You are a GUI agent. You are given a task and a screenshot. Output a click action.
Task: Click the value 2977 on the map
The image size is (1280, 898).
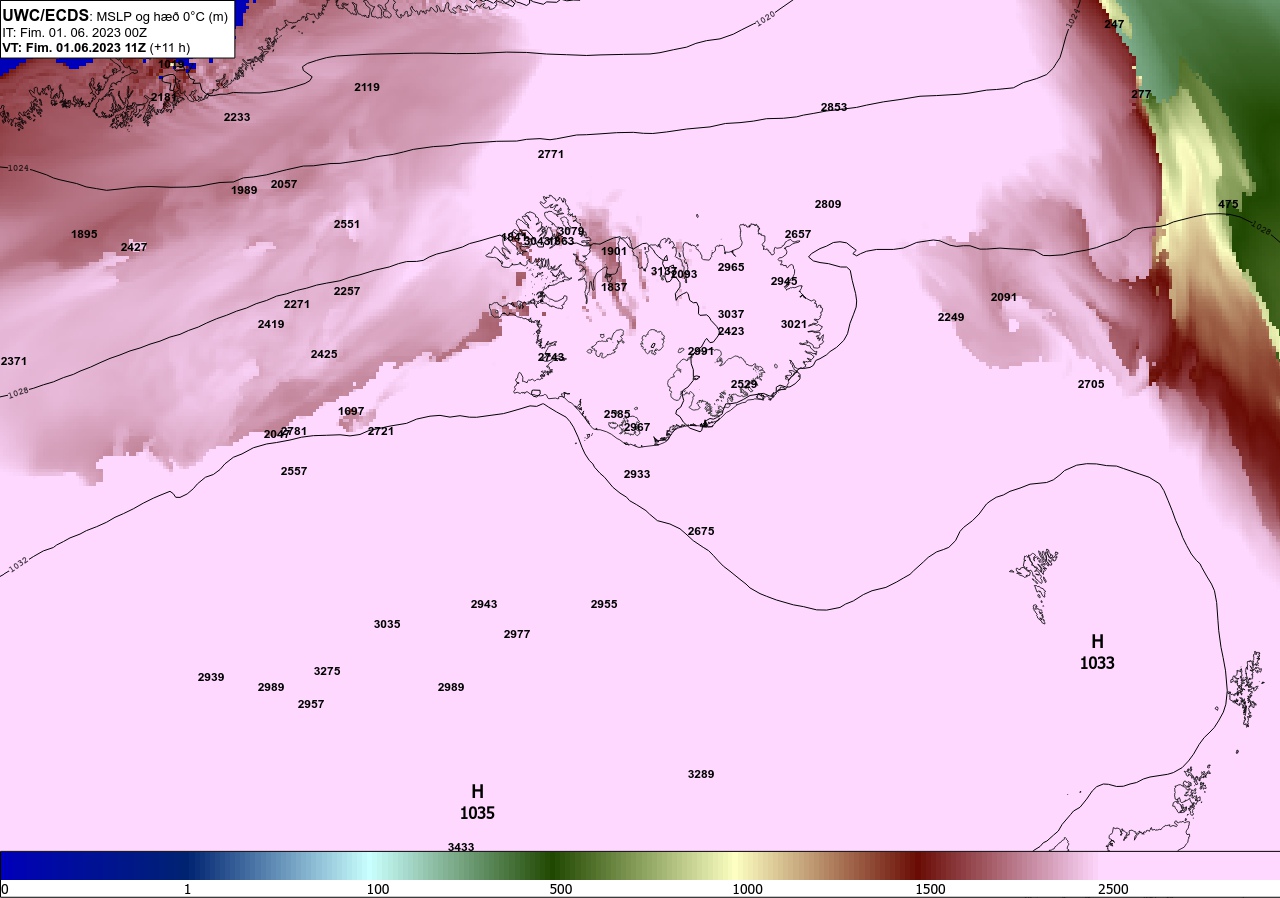click(x=517, y=634)
